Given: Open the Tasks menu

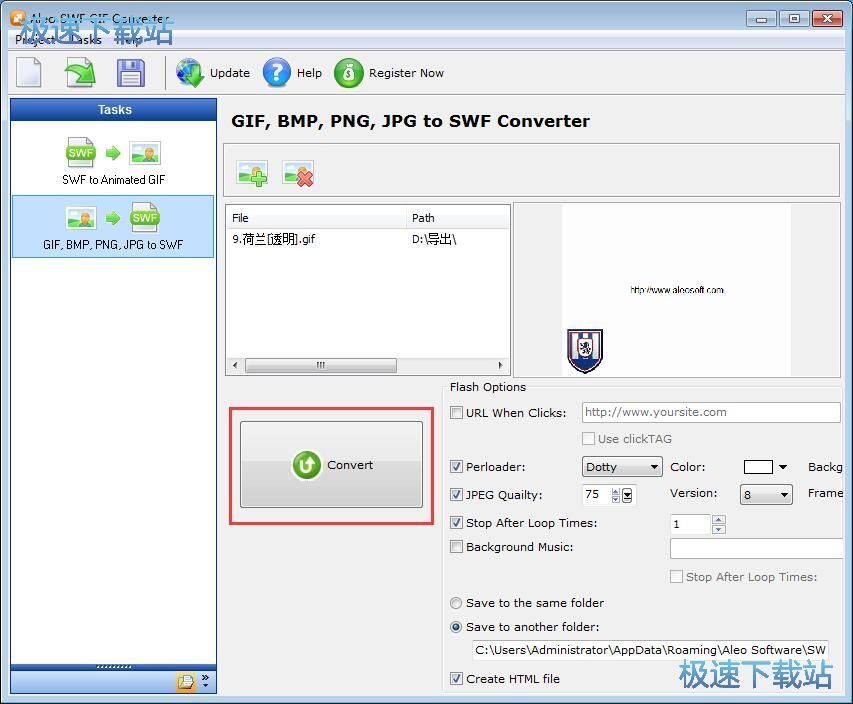Looking at the screenshot, I should (x=85, y=40).
